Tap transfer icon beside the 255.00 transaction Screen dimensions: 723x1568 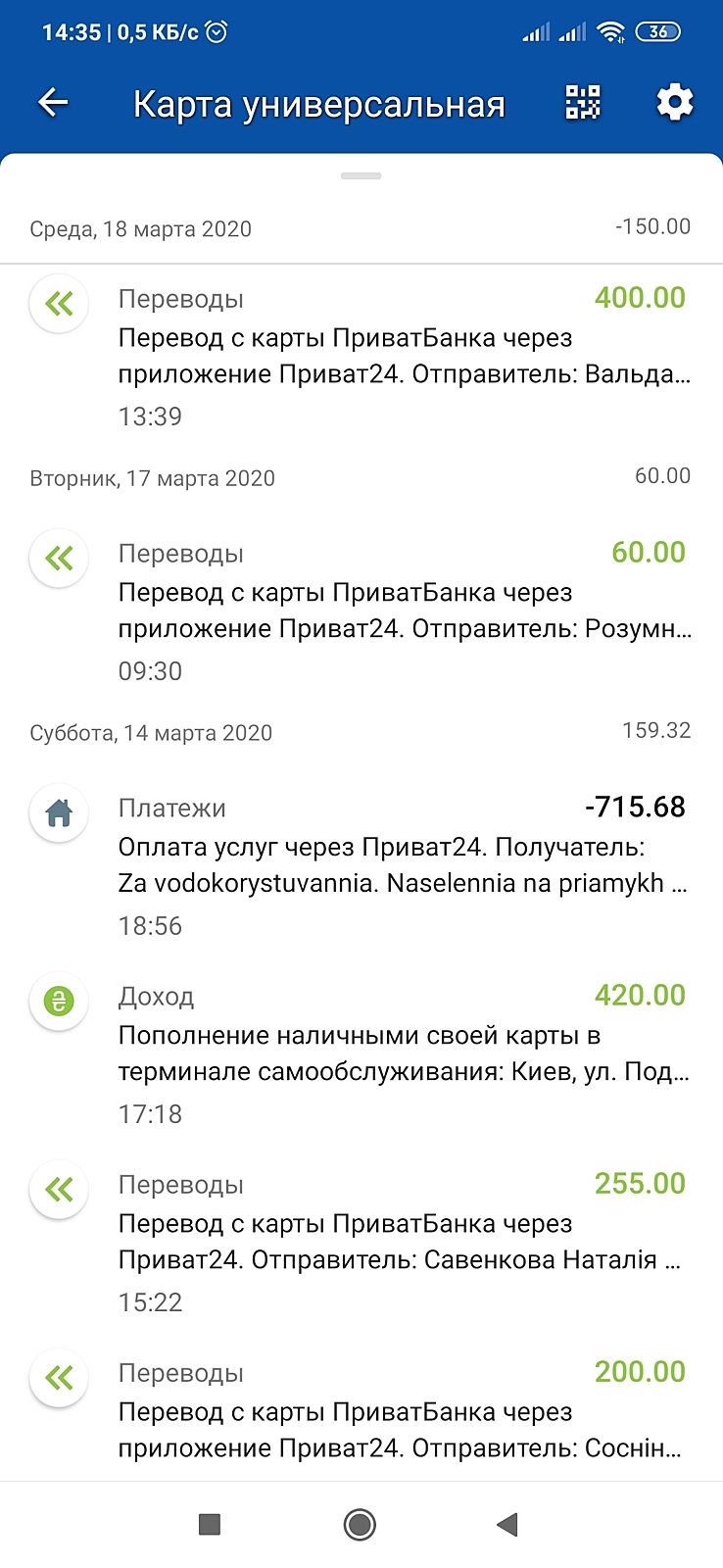[x=60, y=1190]
